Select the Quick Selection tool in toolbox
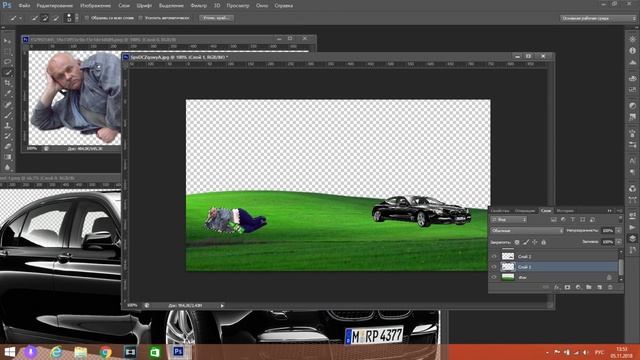Viewport: 640px width, 360px height. [x=7, y=73]
